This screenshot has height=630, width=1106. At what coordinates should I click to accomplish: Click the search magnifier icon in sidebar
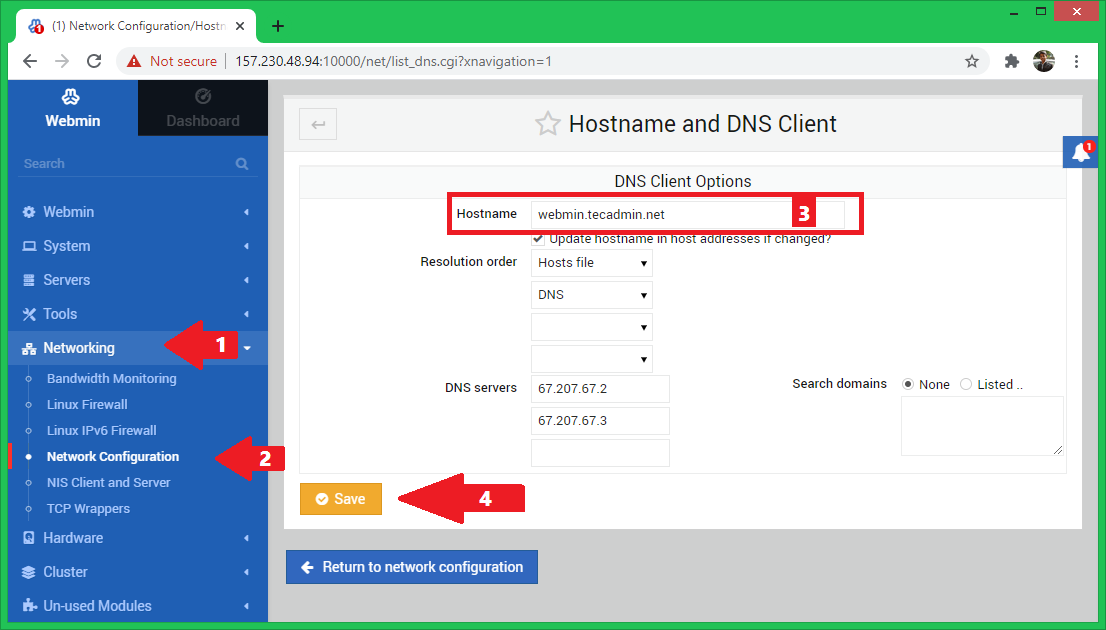pyautogui.click(x=242, y=164)
